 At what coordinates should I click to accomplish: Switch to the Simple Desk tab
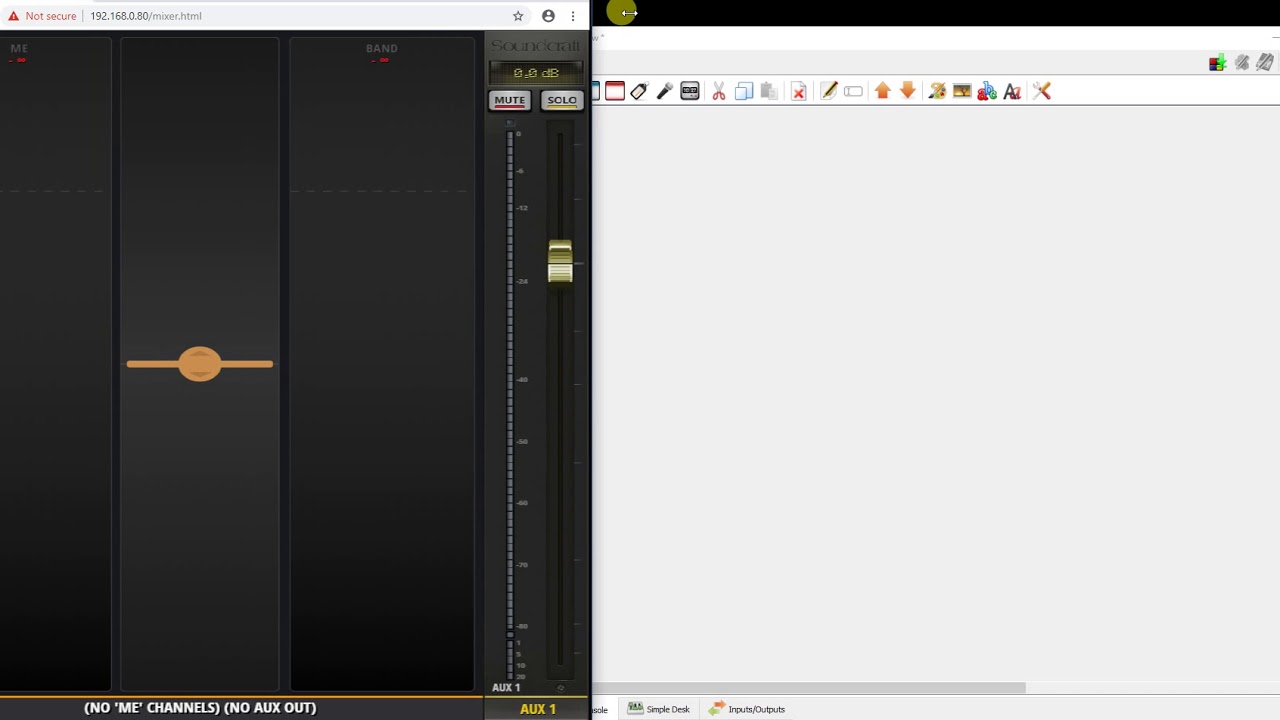[659, 709]
